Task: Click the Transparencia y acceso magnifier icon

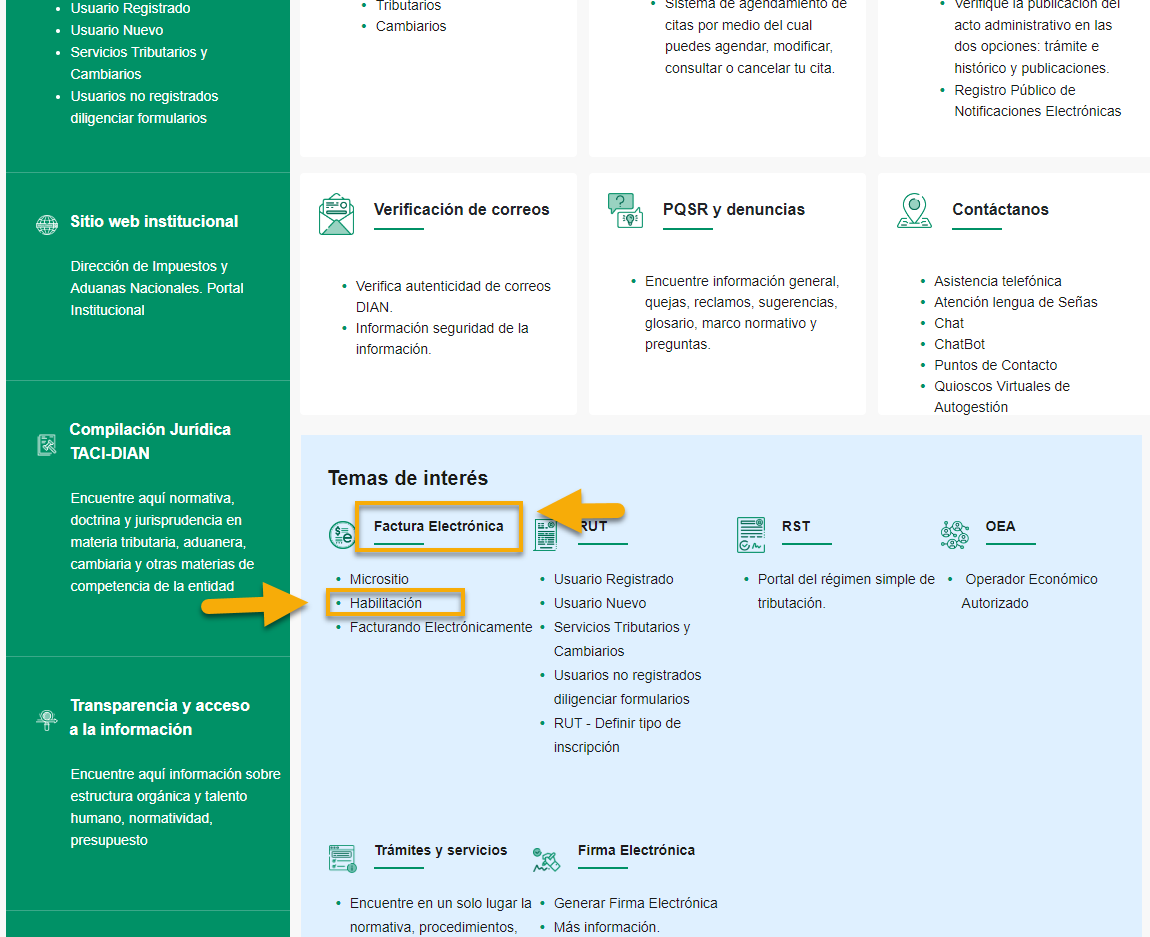Action: tap(47, 720)
